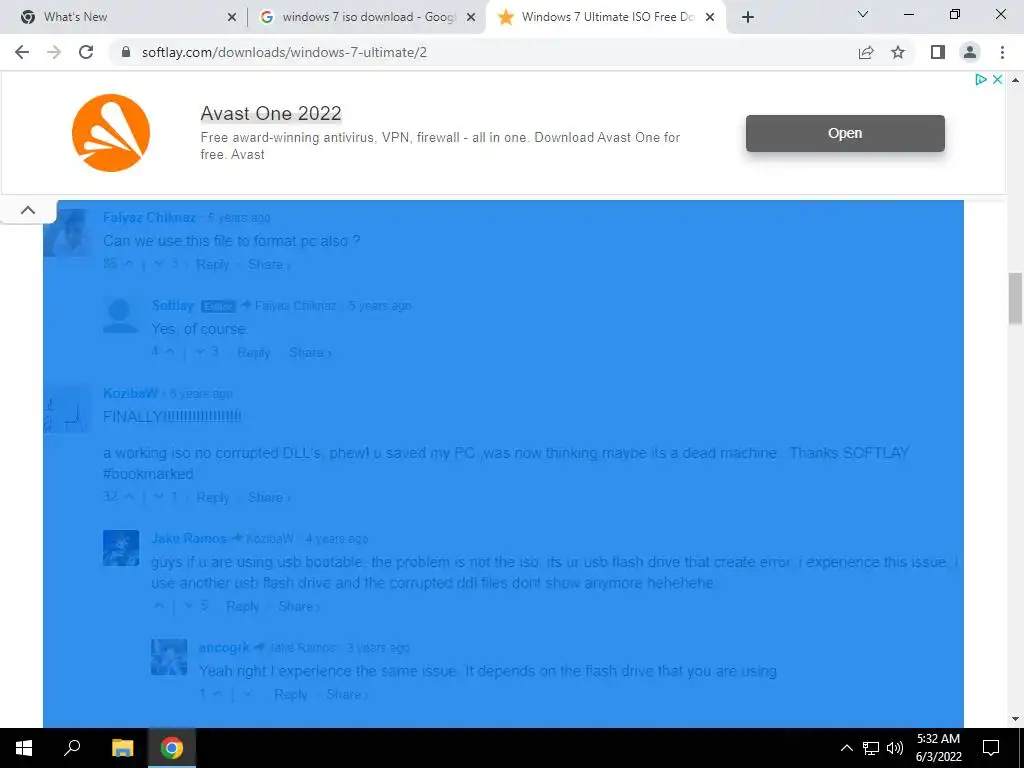The image size is (1024, 768).
Task: Share Softlay's comment
Action: click(310, 353)
